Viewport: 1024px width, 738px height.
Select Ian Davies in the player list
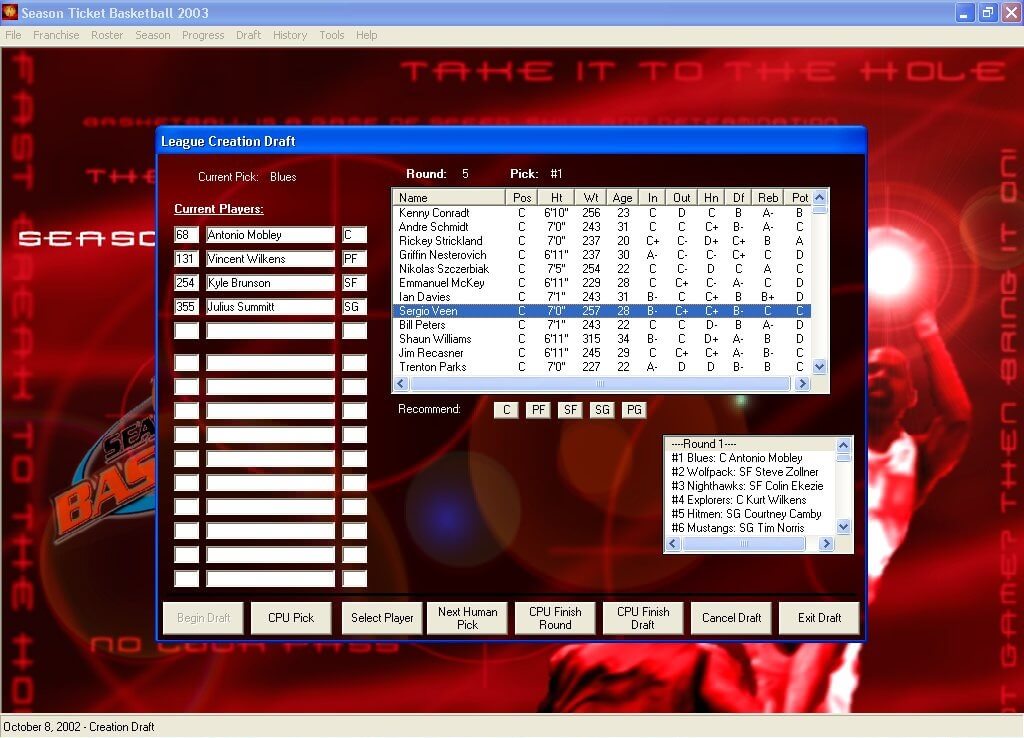602,297
